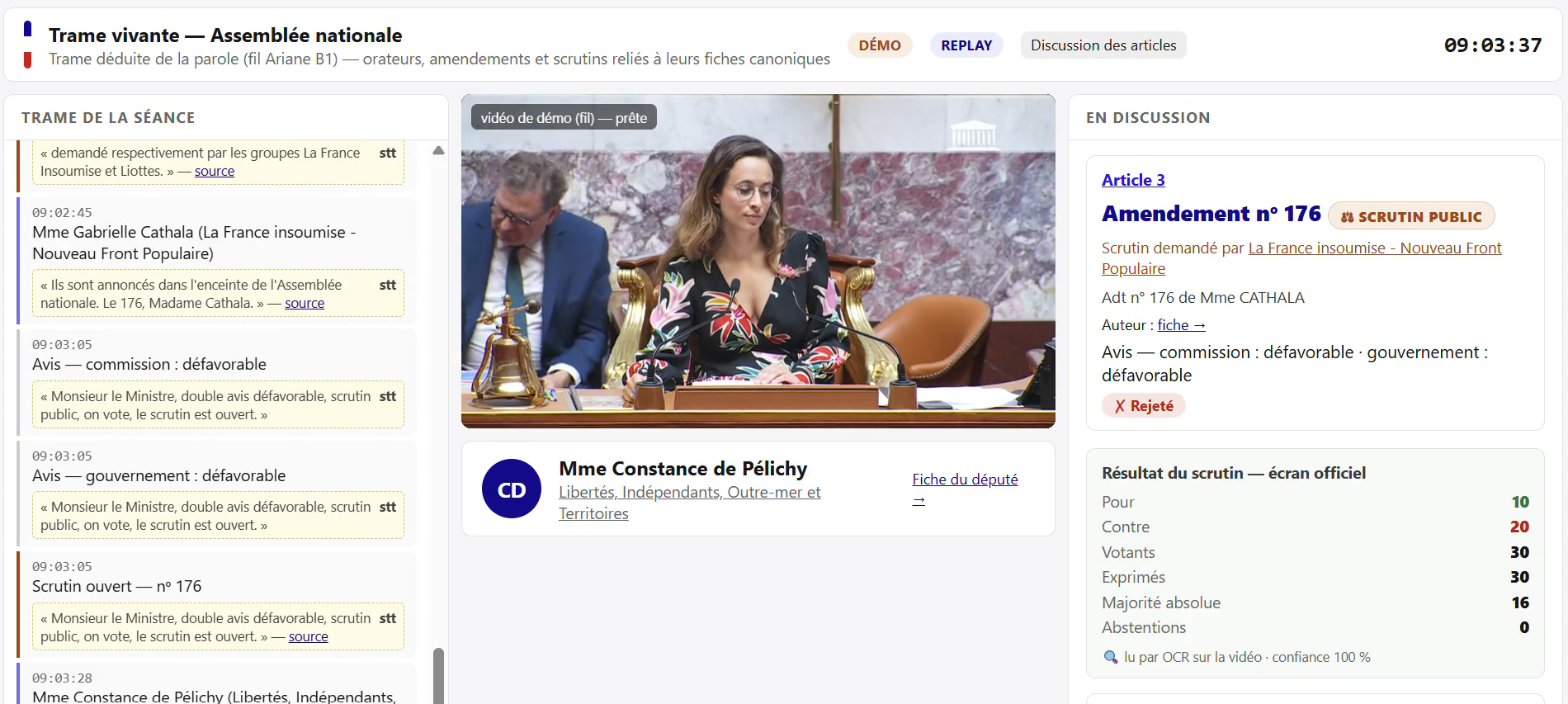Select Scrutin ouvert — nº 176 entry

217,604
